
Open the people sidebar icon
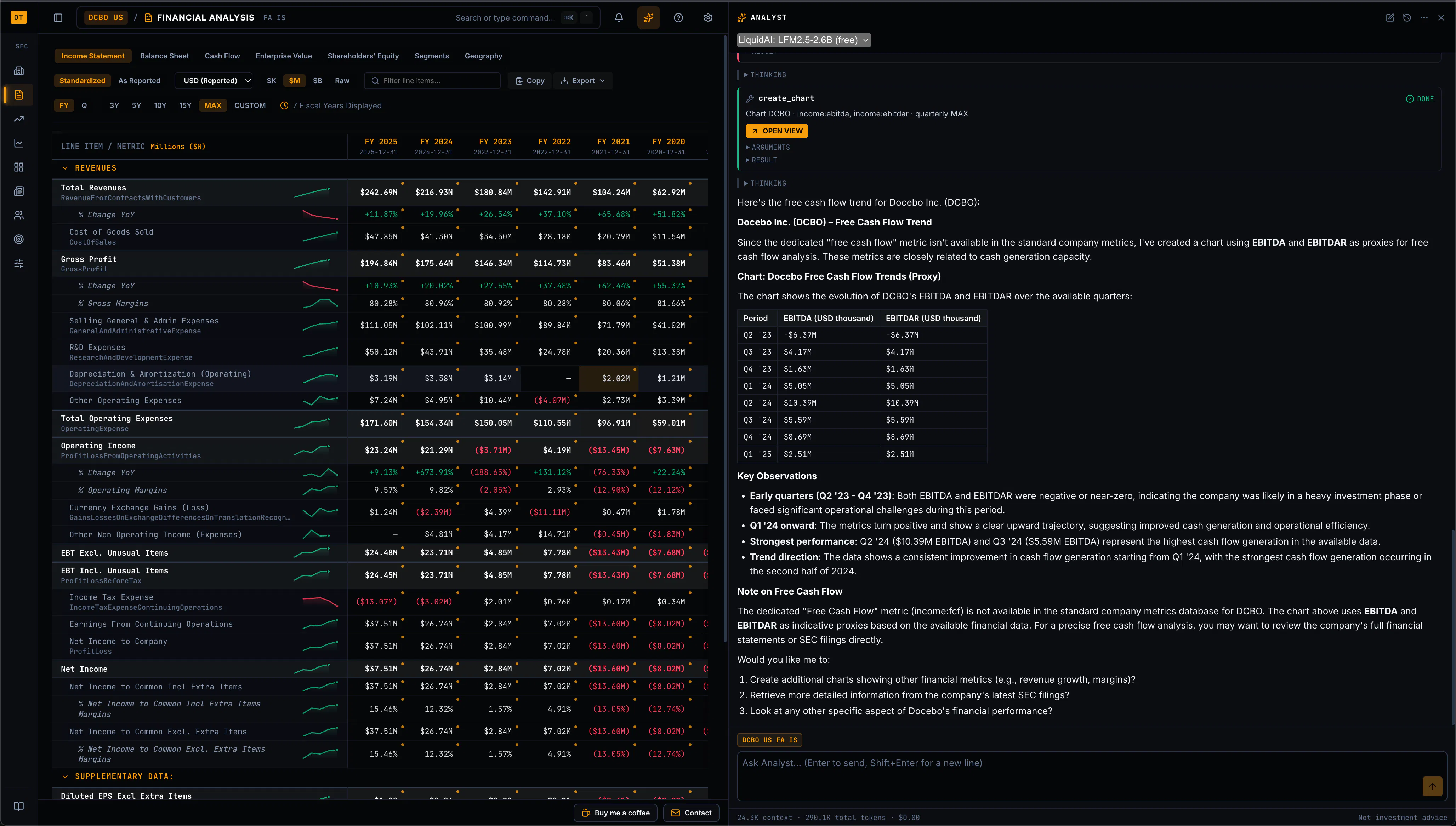pos(19,215)
